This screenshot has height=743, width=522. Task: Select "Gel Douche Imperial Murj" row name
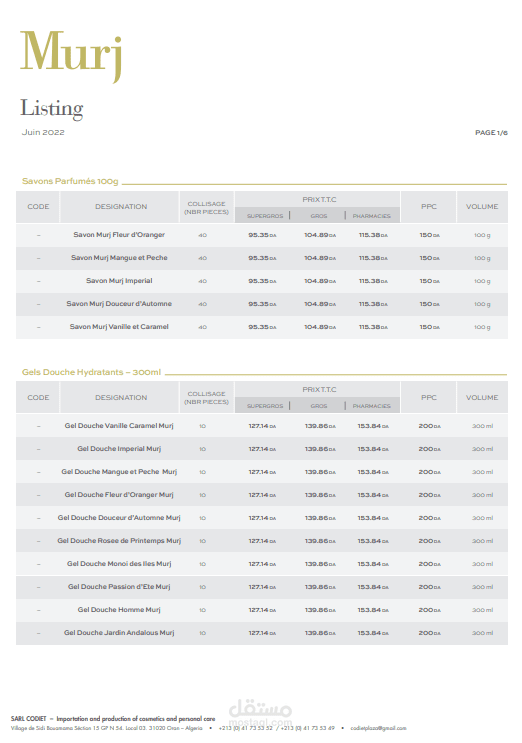tap(119, 449)
